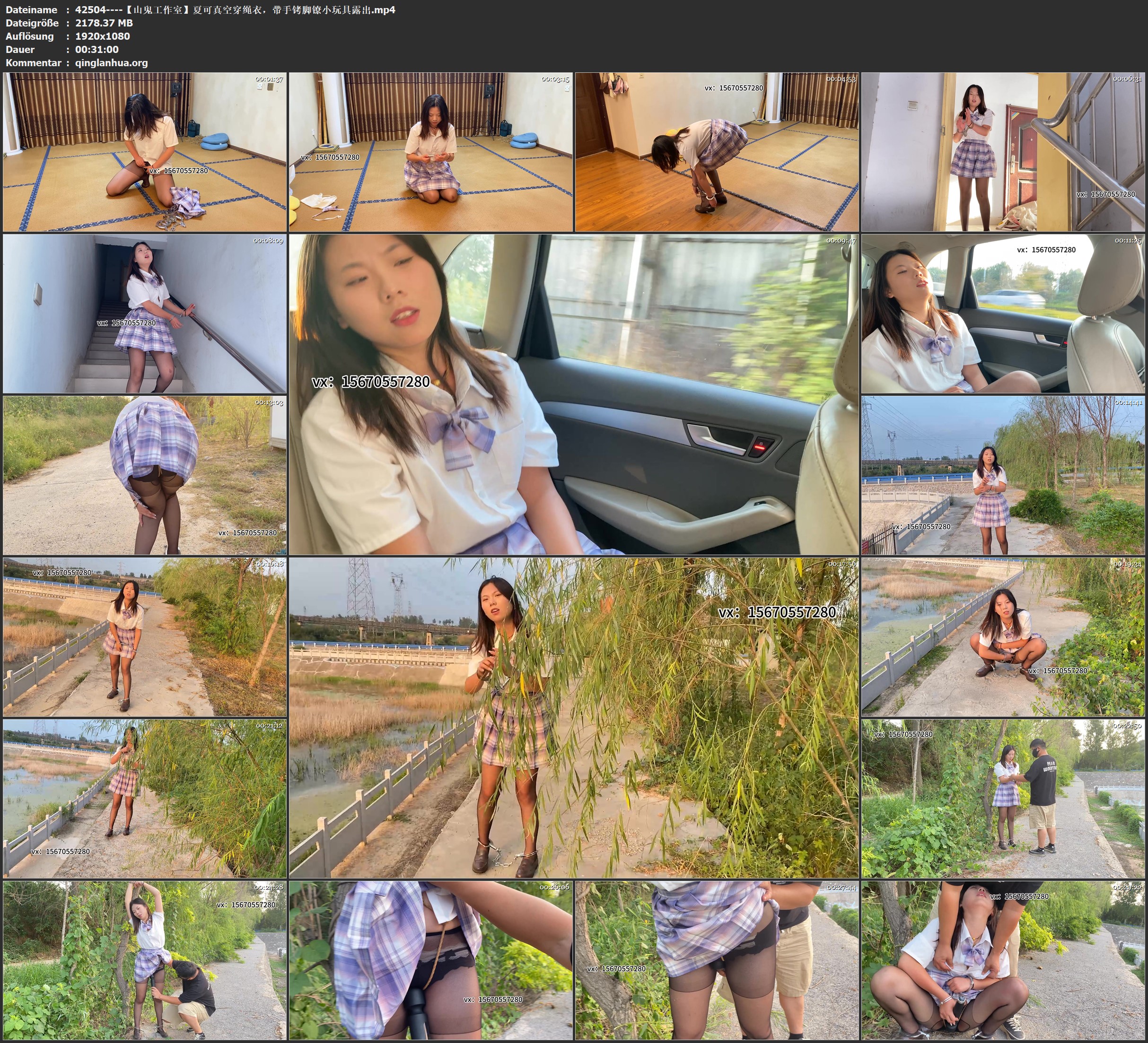The image size is (1148, 1043).
Task: Click the 1920x1080 Auflösung value
Action: [103, 36]
